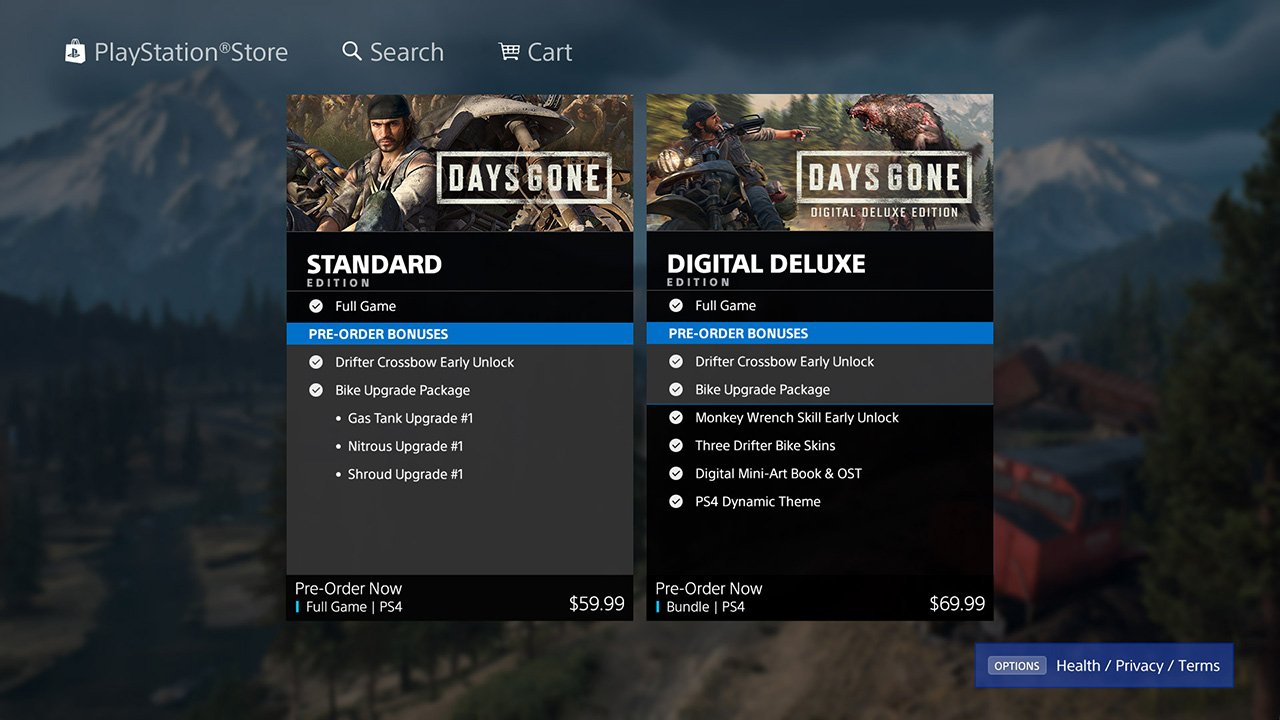The image size is (1280, 720).
Task: Click Digital Deluxe PRE-ORDER BONUSES header
Action: [820, 333]
